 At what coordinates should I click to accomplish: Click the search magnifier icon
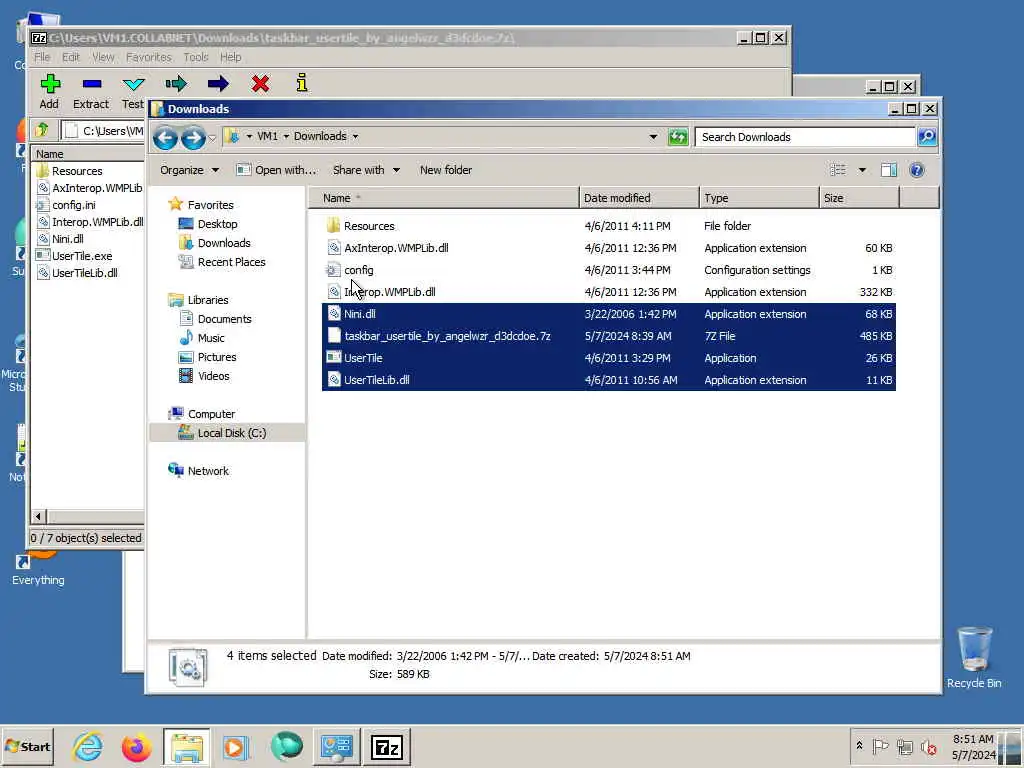[x=927, y=136]
